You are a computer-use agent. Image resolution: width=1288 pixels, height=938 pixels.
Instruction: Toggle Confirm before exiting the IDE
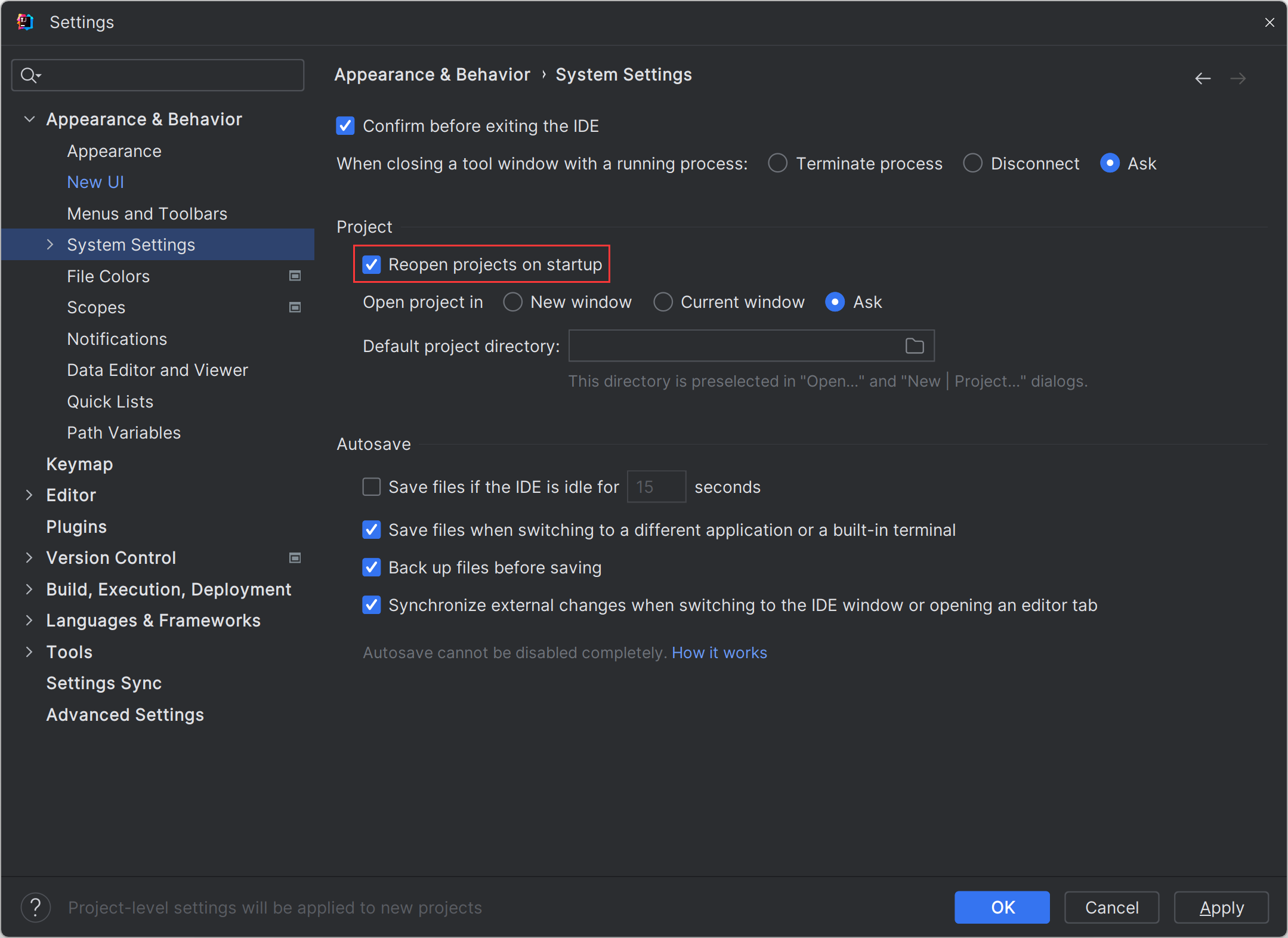click(x=345, y=126)
